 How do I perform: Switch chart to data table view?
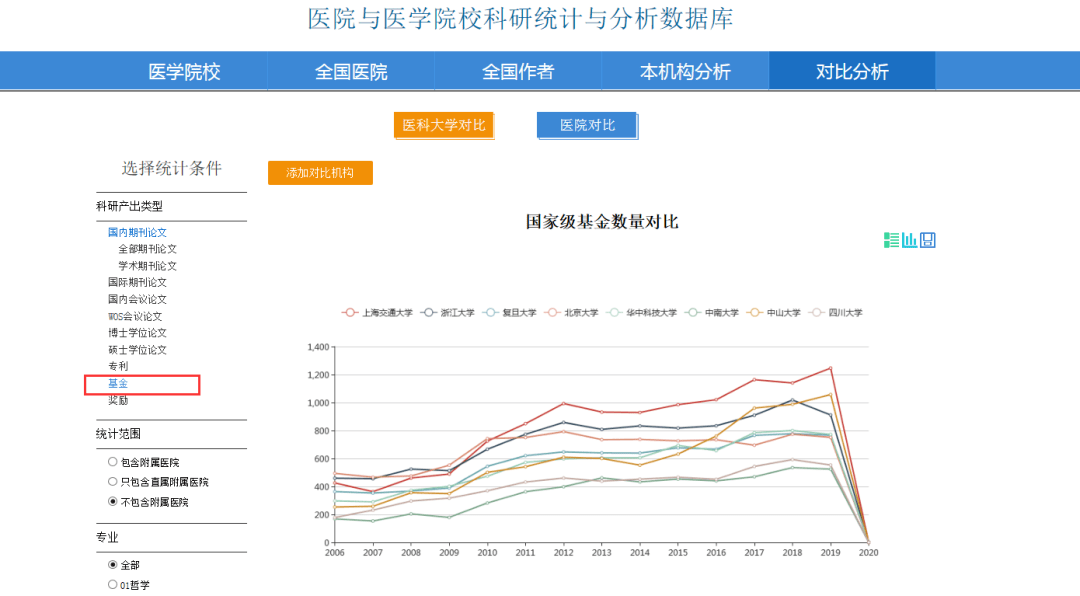(892, 240)
